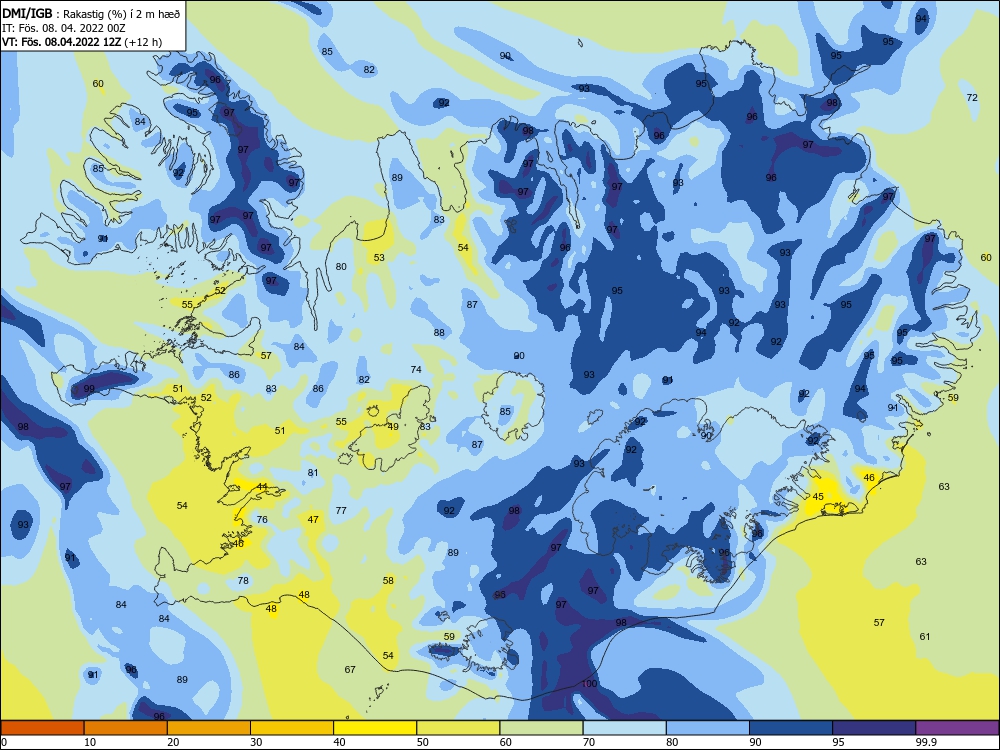The width and height of the screenshot is (1000, 750).
Task: Click the initial time line 'IT: Fös. 08. 04. 2022 00Z'
Action: coord(64,28)
